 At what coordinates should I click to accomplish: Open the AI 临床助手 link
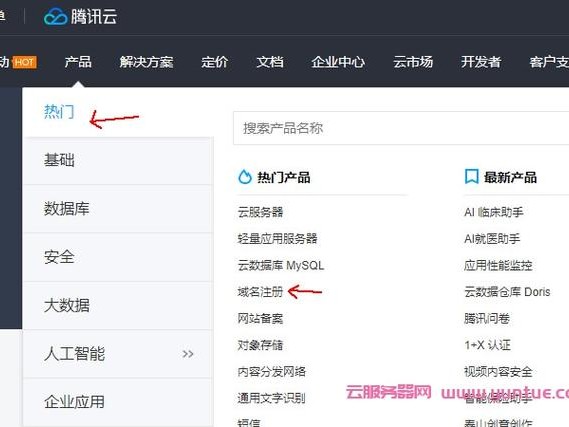[494, 212]
